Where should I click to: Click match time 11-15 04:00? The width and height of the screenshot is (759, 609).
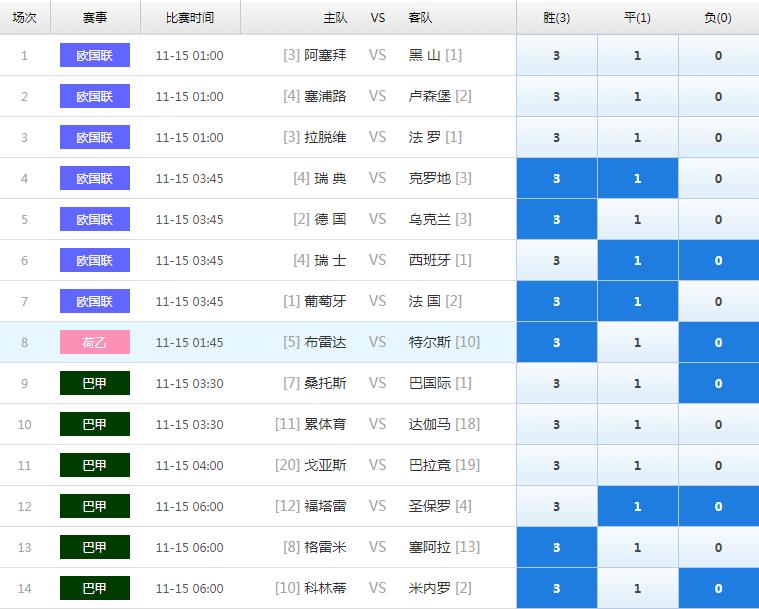coord(190,466)
